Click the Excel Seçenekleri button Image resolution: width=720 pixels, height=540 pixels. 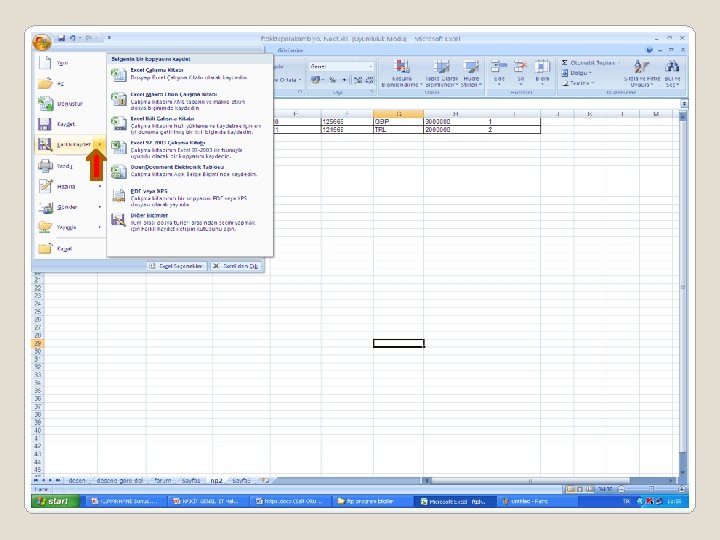(177, 266)
